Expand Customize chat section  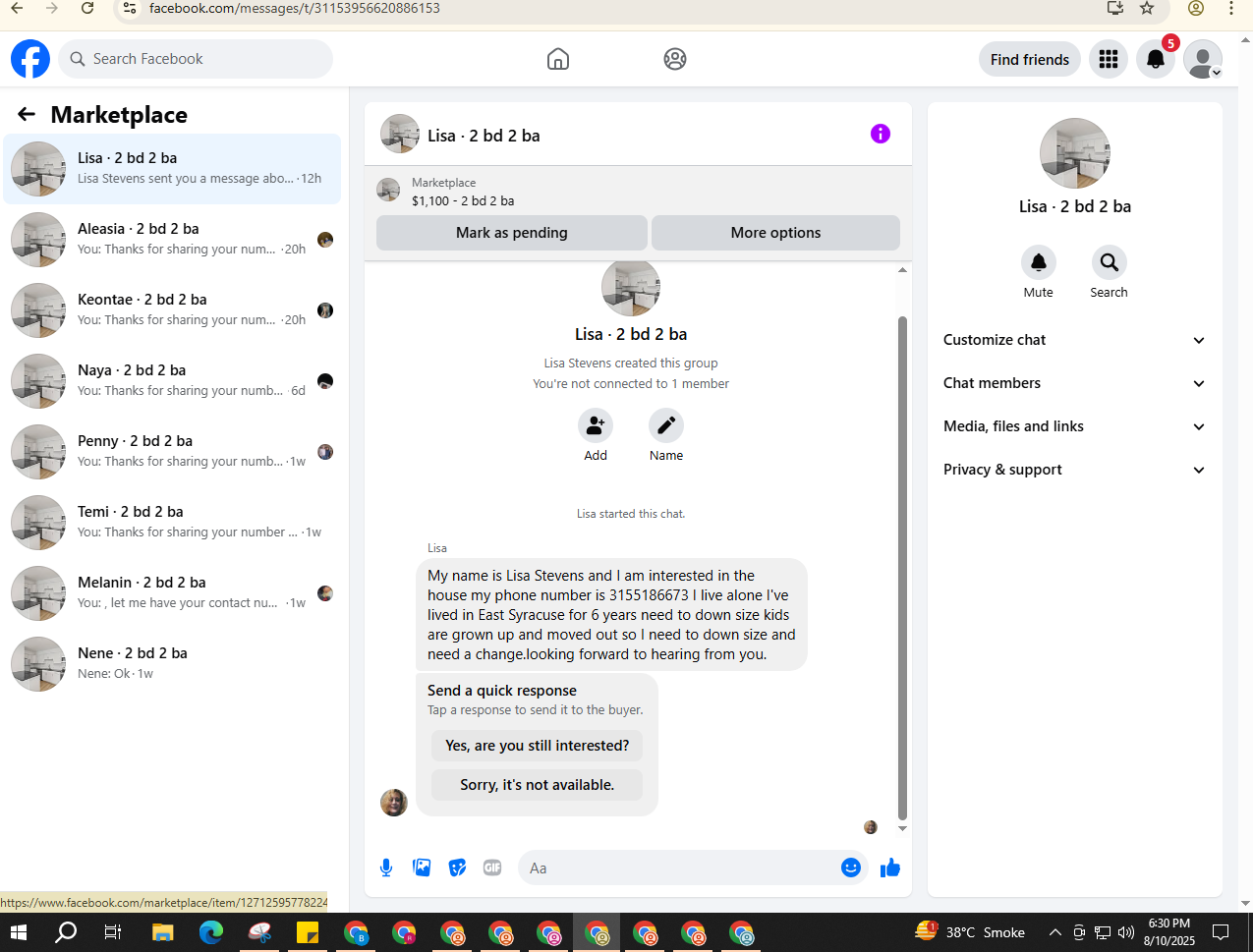coord(1074,340)
